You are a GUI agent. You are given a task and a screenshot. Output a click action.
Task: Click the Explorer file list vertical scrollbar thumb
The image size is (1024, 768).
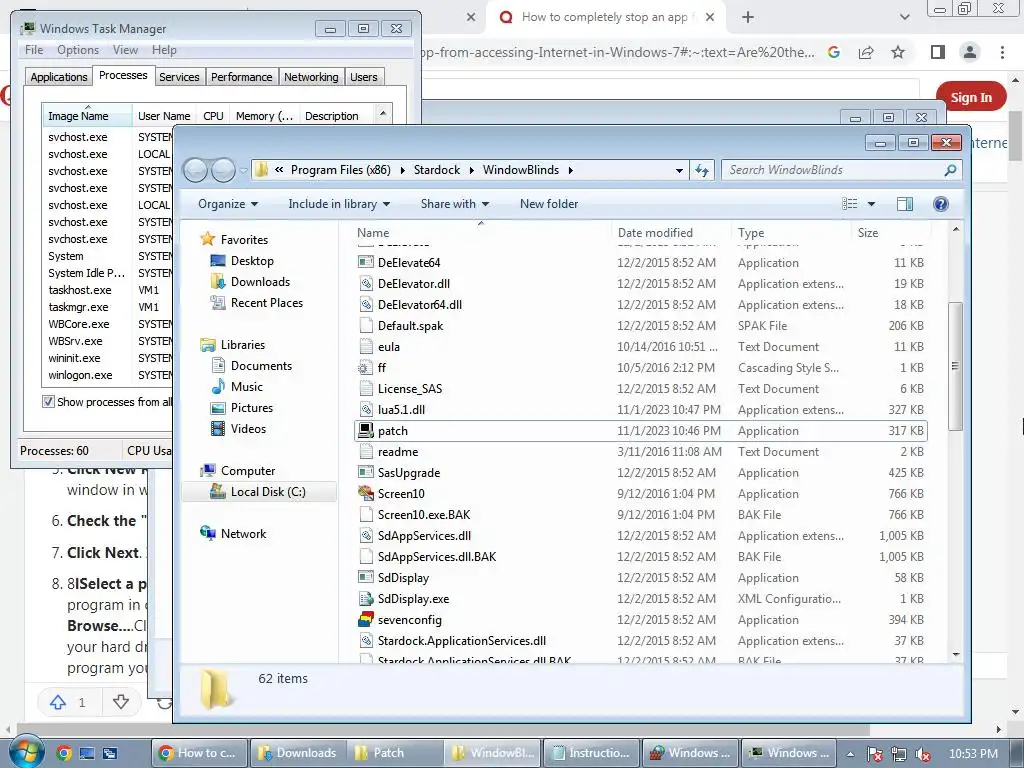click(955, 366)
